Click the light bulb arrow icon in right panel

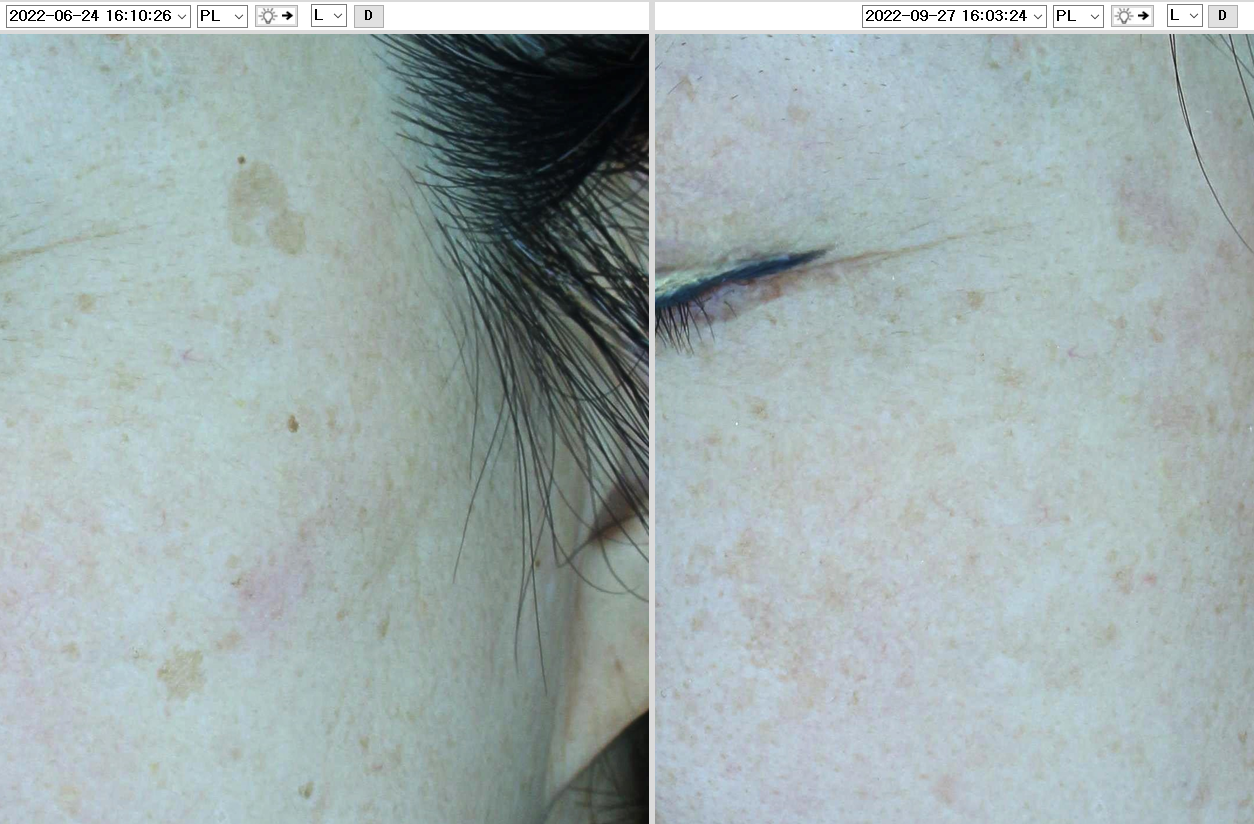1132,16
